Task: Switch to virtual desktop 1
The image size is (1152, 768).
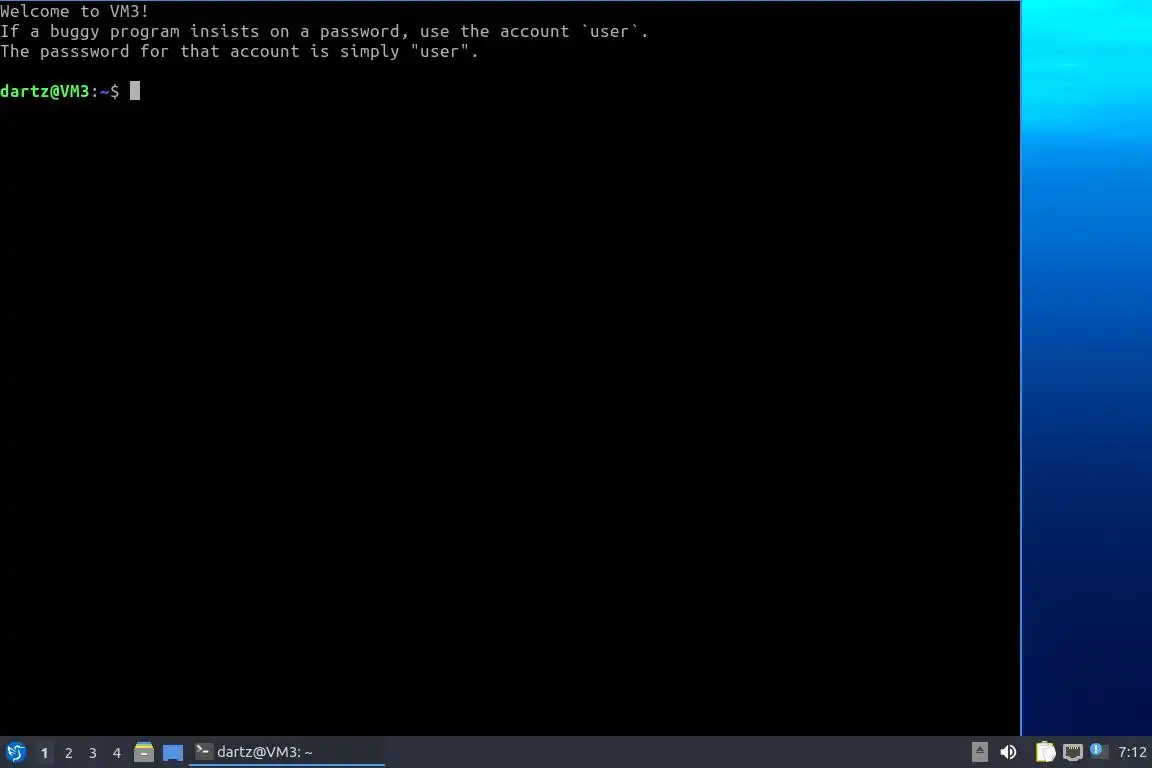Action: [x=44, y=753]
